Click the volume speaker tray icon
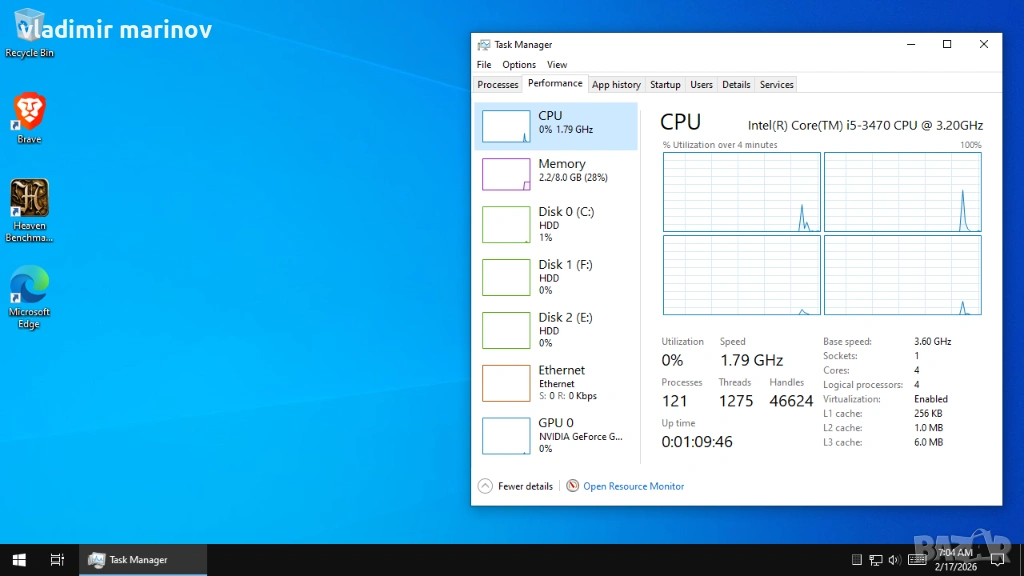Image resolution: width=1024 pixels, height=576 pixels. pyautogui.click(x=894, y=560)
